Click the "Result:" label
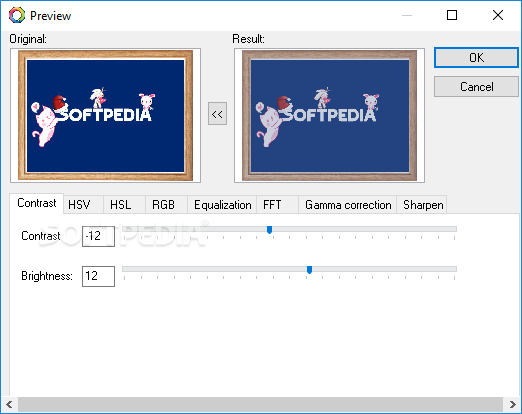 [248, 39]
